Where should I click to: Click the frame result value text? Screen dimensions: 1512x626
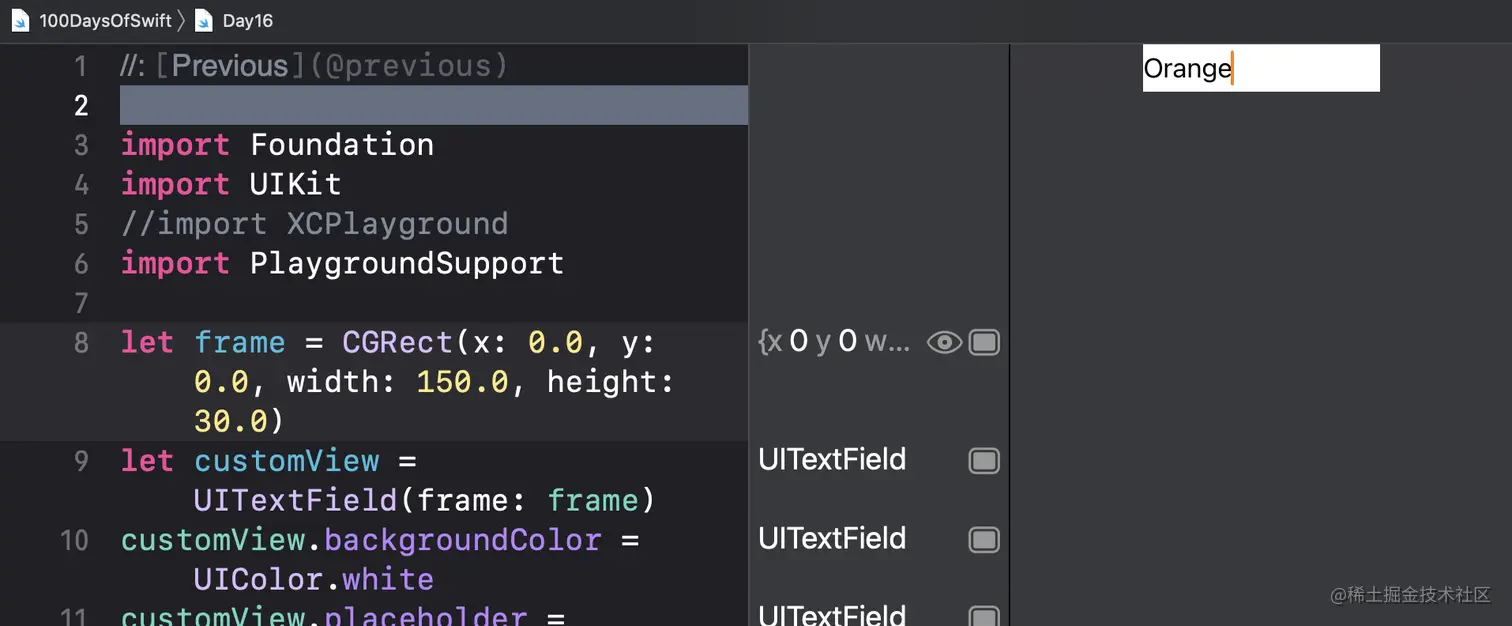[x=834, y=343]
